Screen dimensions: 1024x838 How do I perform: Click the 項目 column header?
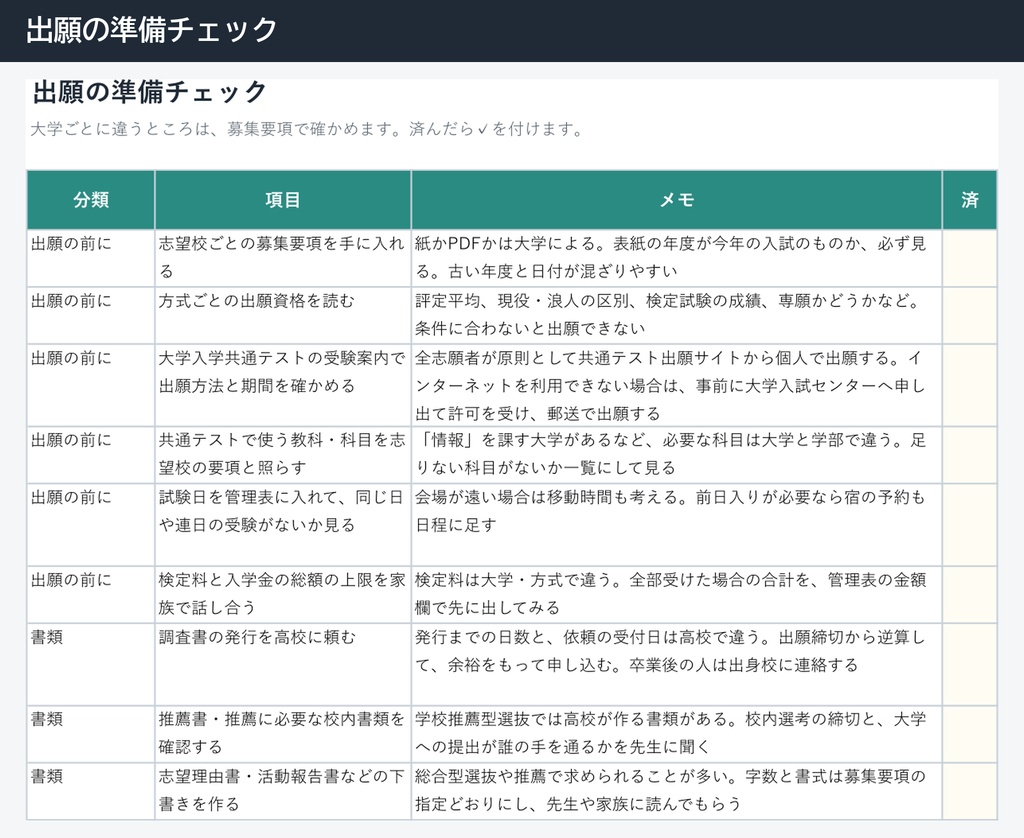point(283,200)
